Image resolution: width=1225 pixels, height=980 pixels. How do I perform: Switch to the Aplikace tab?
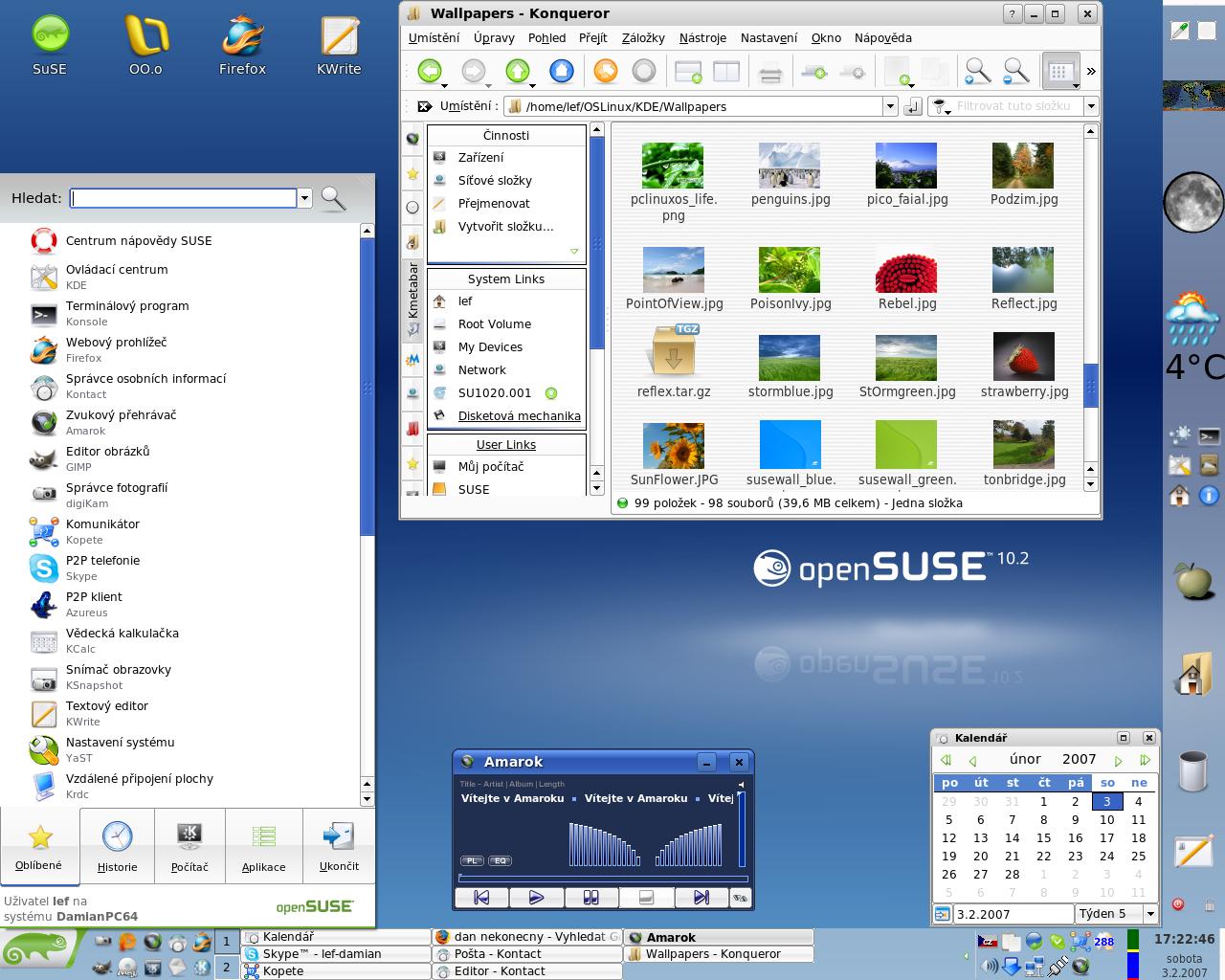click(264, 846)
